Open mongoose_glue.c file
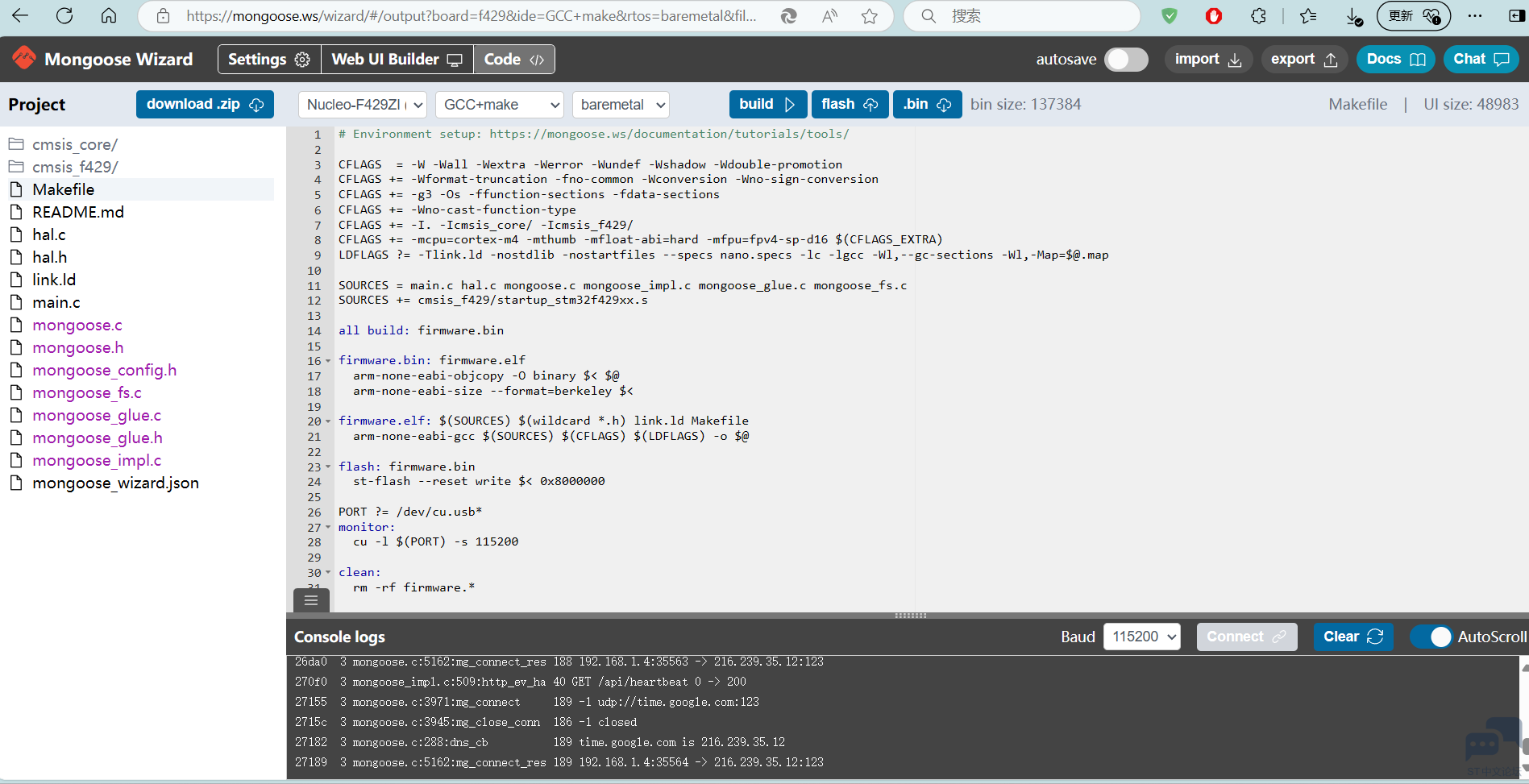This screenshot has height=784, width=1529. click(x=96, y=415)
